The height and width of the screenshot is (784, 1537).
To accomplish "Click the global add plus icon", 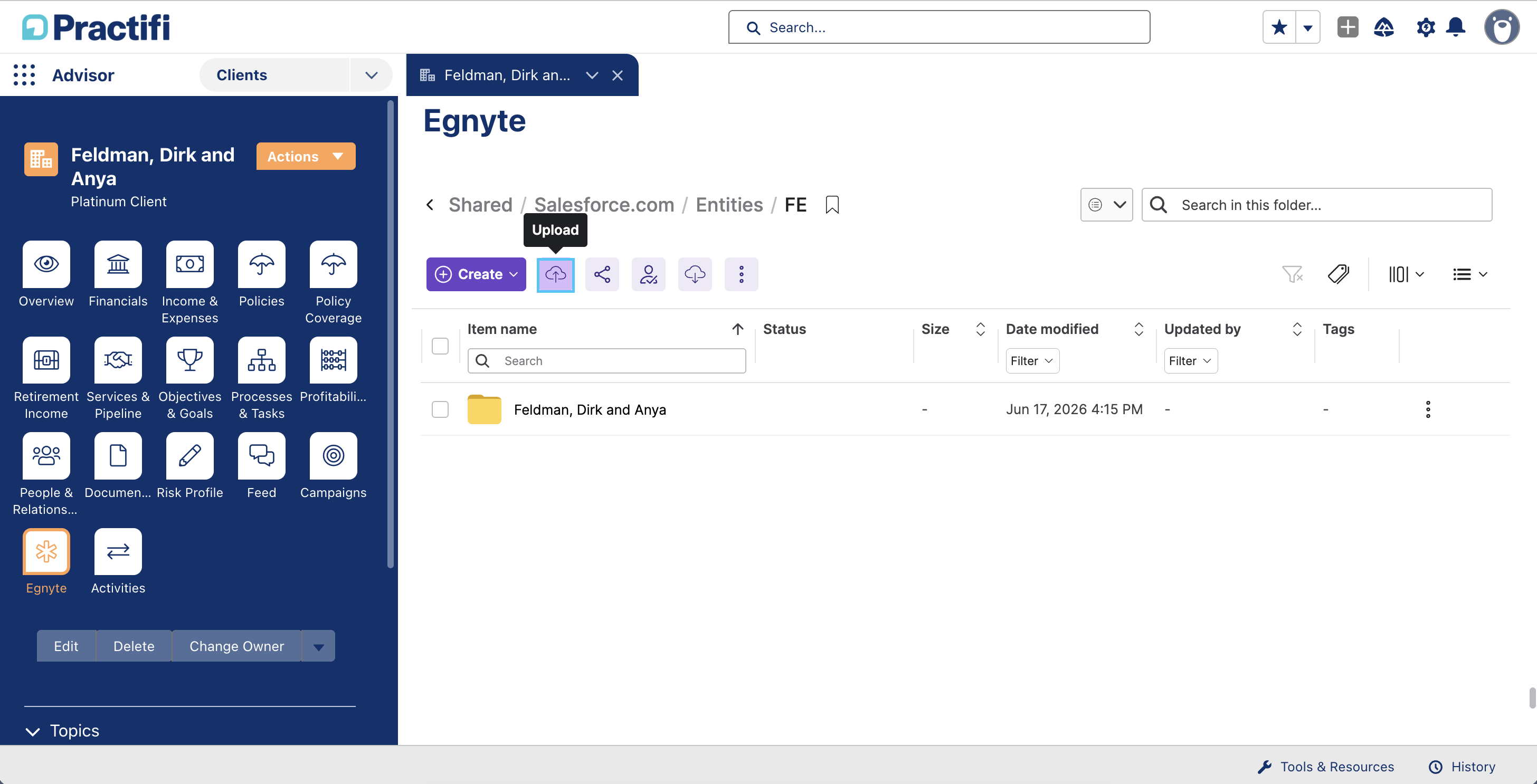I will 1348,27.
